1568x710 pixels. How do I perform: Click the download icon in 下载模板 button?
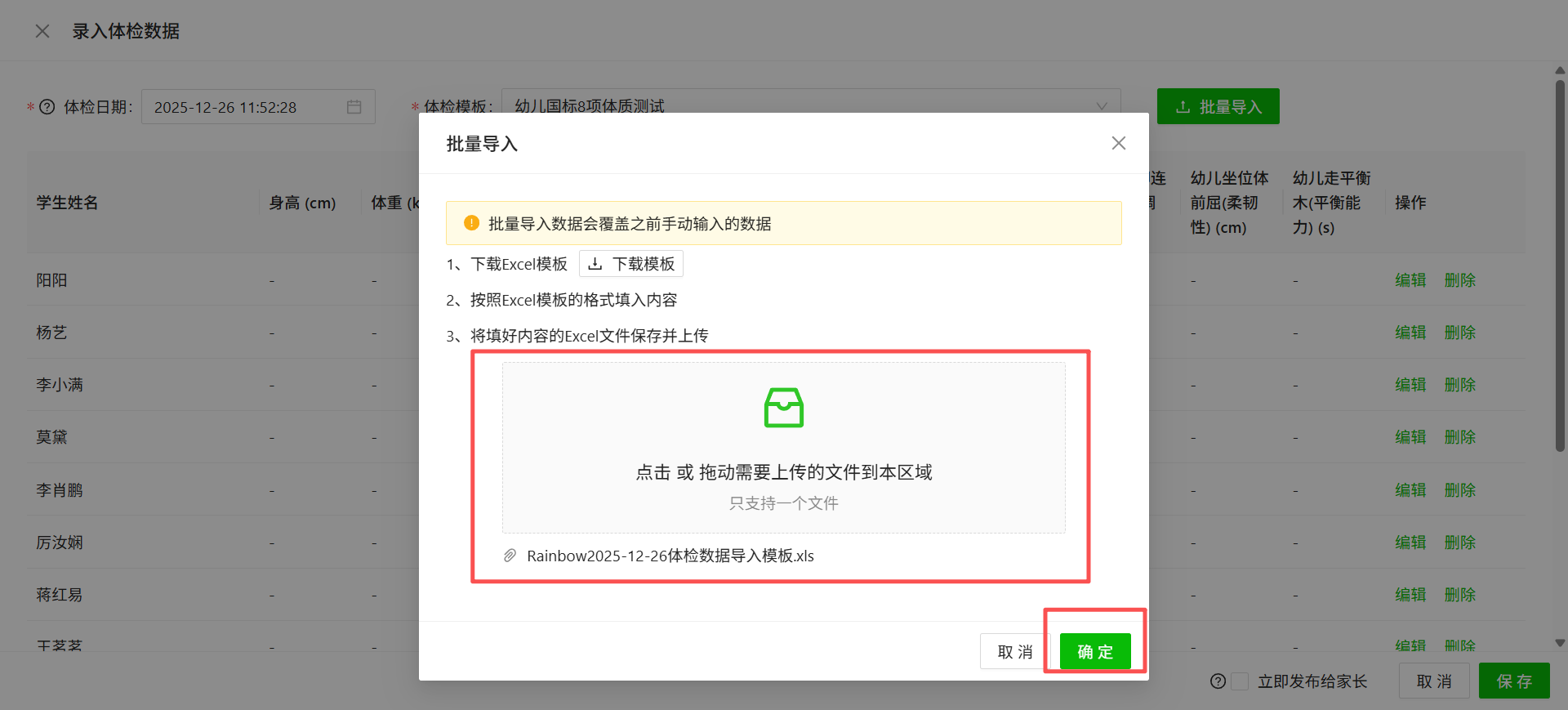tap(595, 264)
